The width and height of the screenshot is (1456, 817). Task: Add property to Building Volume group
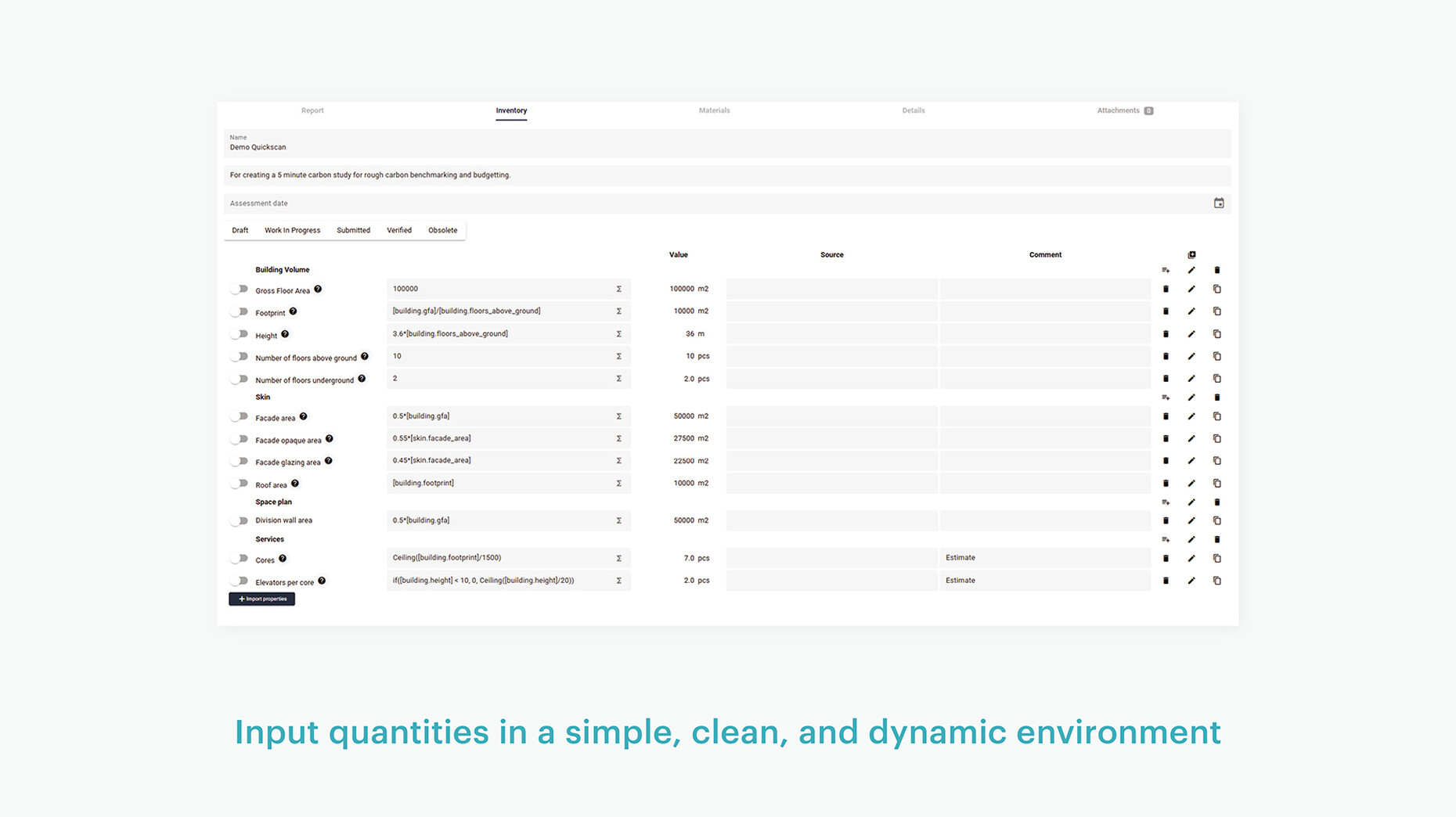tap(1166, 270)
